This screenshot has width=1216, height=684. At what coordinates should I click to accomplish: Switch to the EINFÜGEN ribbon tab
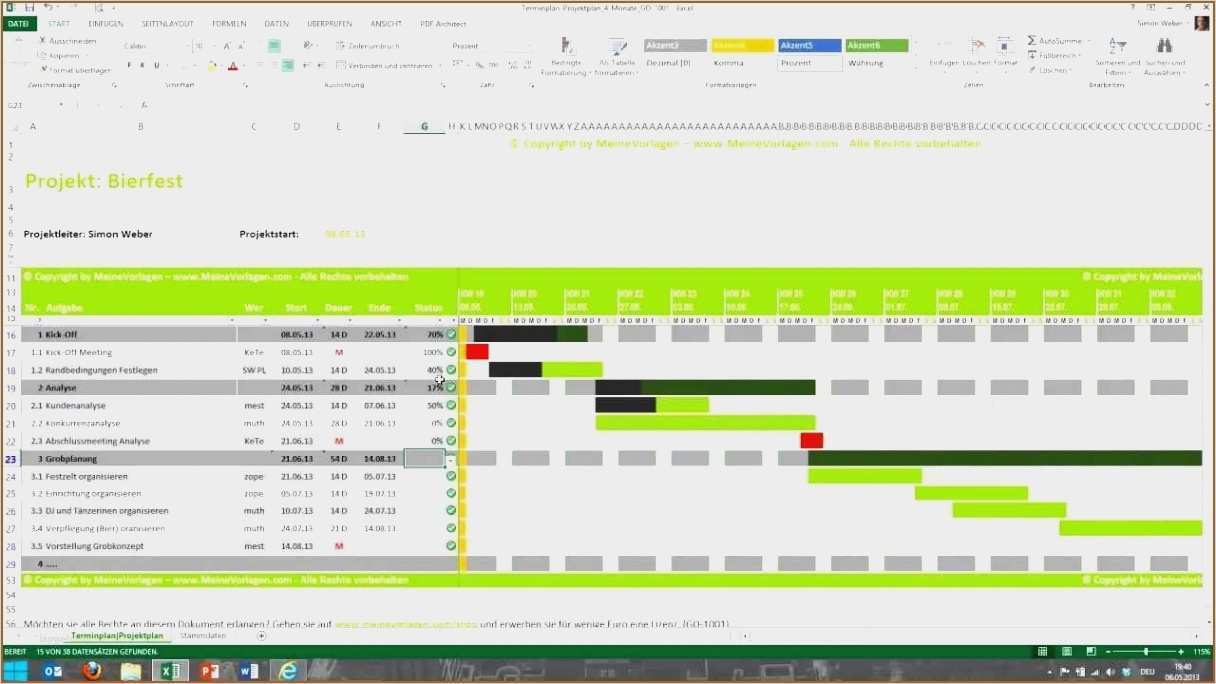[105, 23]
